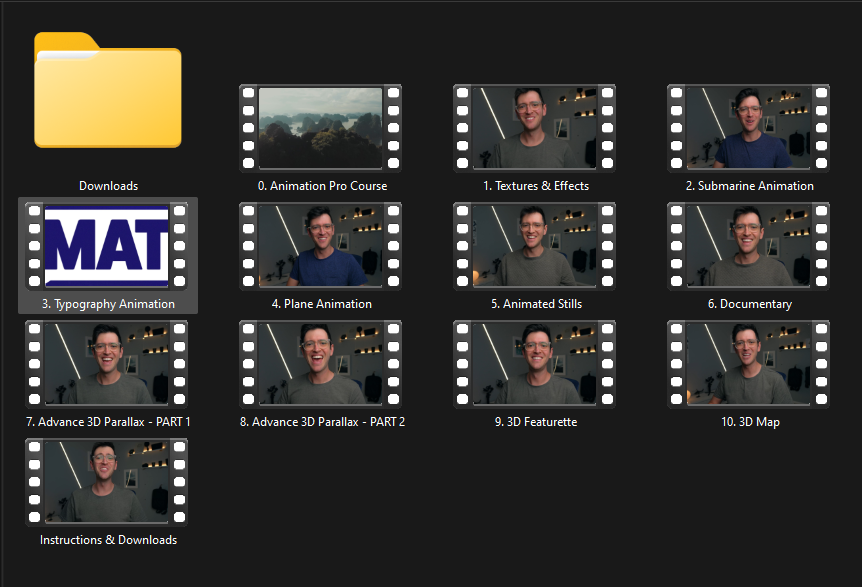Click the '6. Documentary' filename label
The height and width of the screenshot is (587, 862).
point(748,303)
